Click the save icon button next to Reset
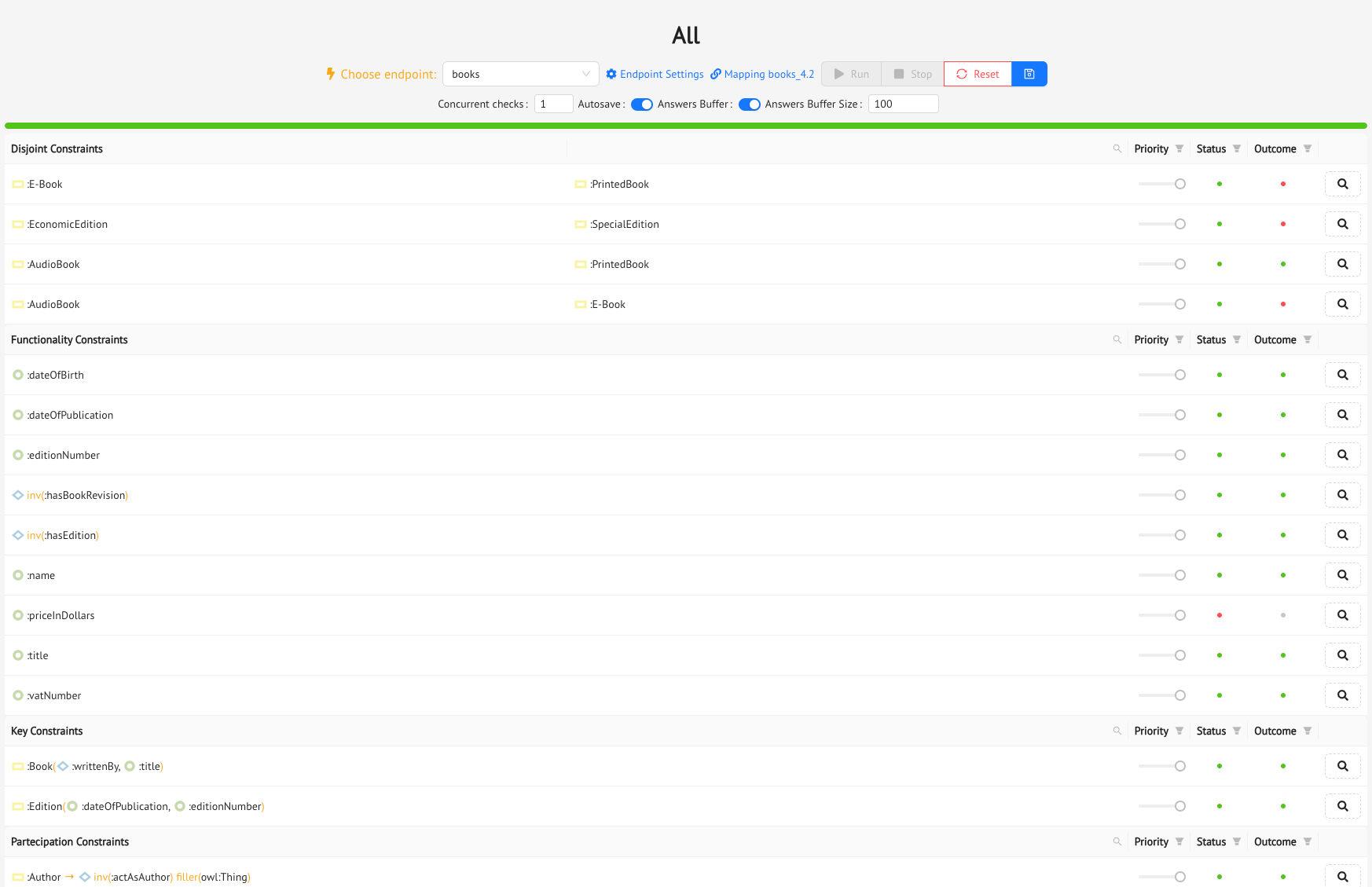This screenshot has height=887, width=1372. click(1029, 74)
